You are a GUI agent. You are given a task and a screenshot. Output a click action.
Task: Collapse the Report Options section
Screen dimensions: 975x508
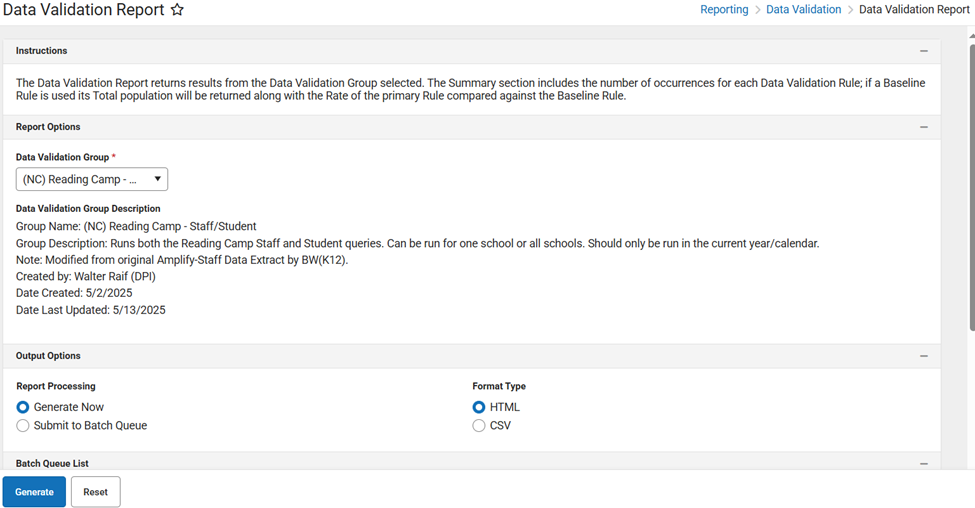923,128
